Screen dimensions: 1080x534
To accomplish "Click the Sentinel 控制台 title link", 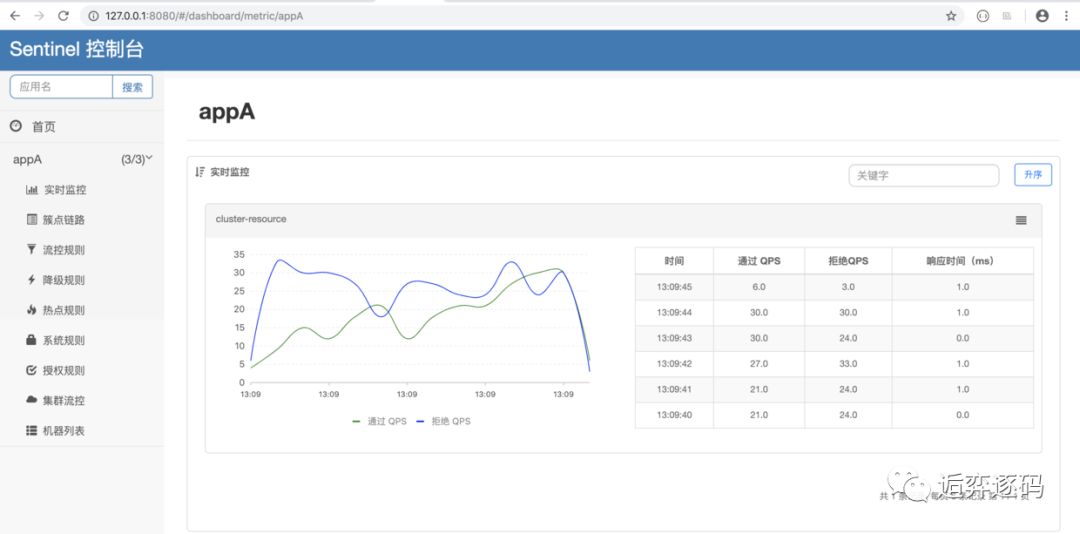I will point(76,50).
